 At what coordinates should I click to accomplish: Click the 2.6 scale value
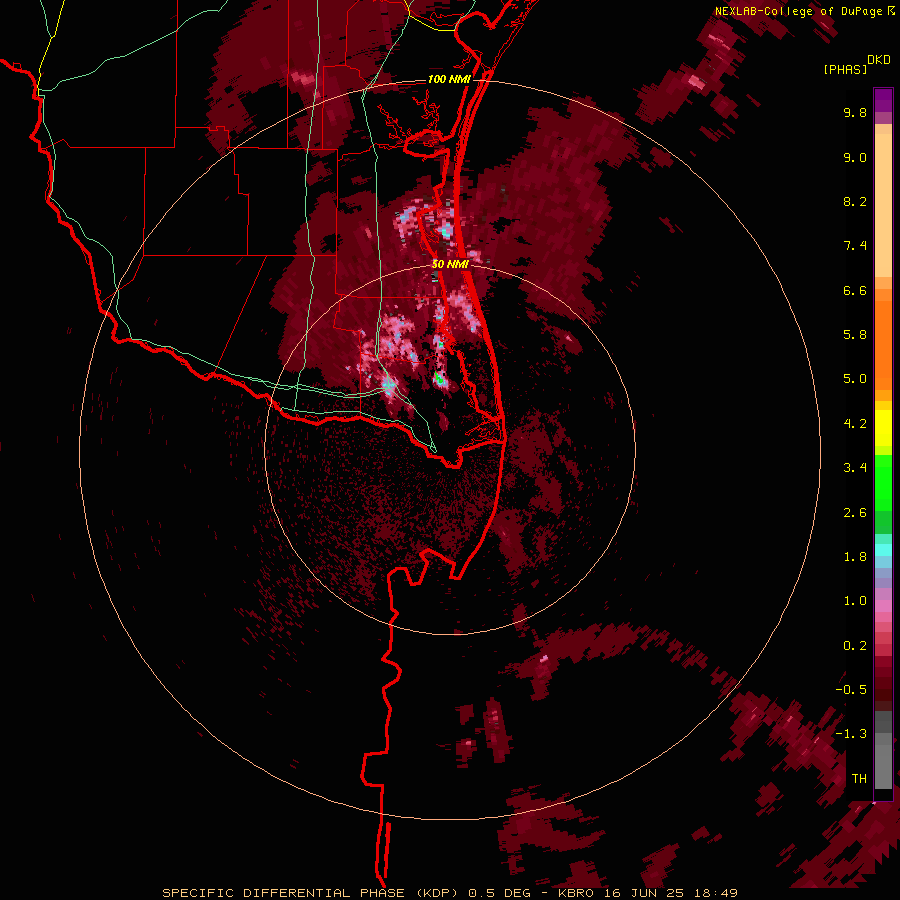(x=855, y=513)
